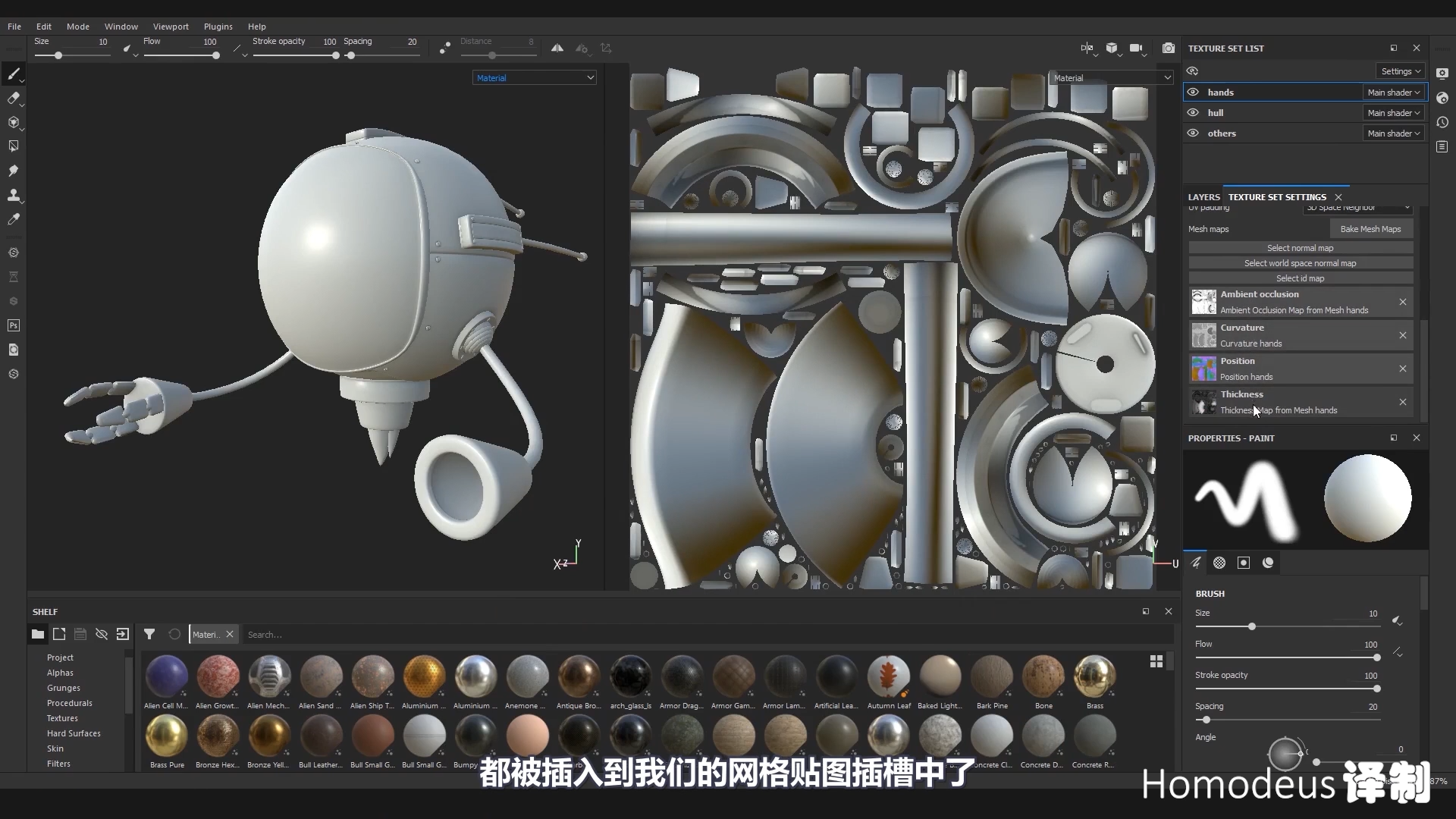Click the shelf folder icon

38,634
